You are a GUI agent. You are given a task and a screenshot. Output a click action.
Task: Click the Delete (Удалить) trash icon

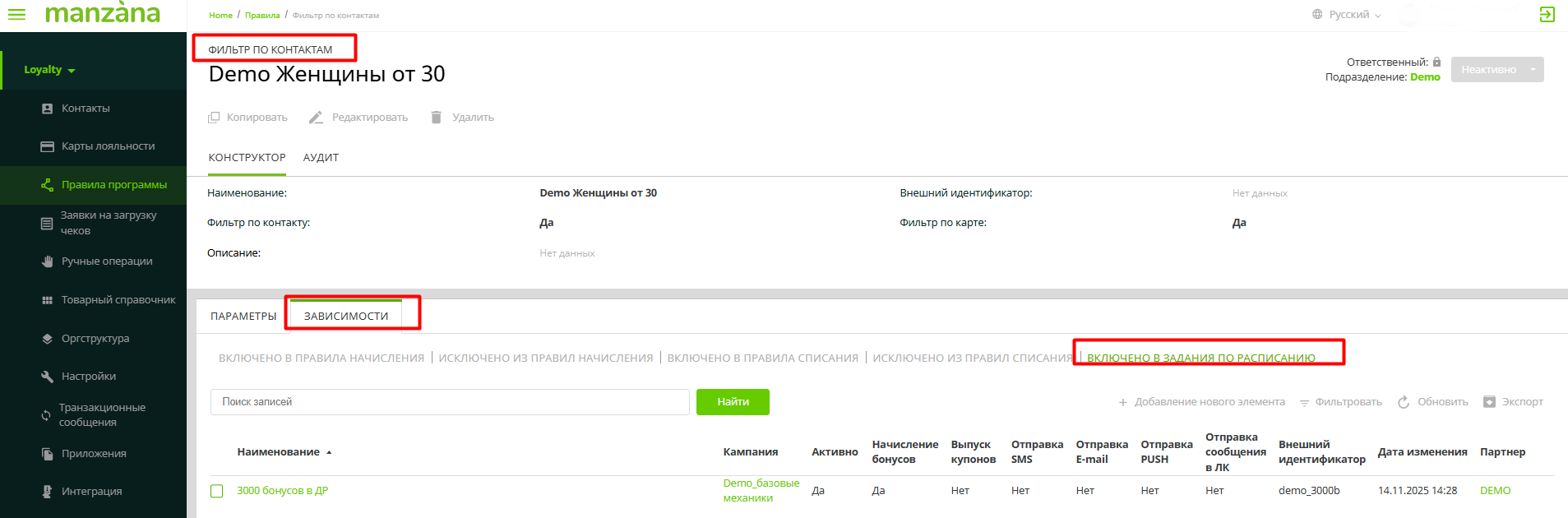pyautogui.click(x=437, y=118)
